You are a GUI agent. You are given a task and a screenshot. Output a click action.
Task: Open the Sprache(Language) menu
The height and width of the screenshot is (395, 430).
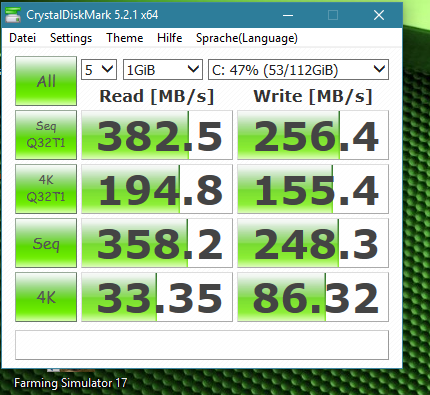pyautogui.click(x=247, y=38)
